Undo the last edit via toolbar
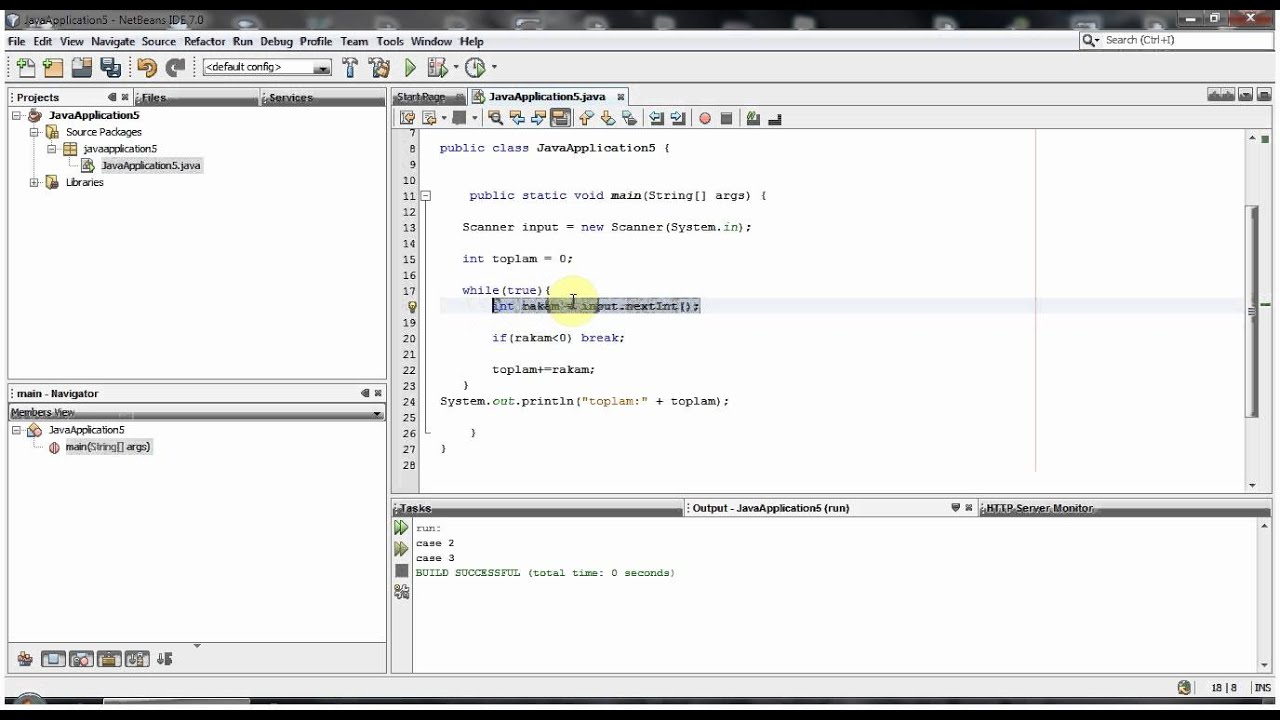Viewport: 1280px width, 720px height. point(147,67)
